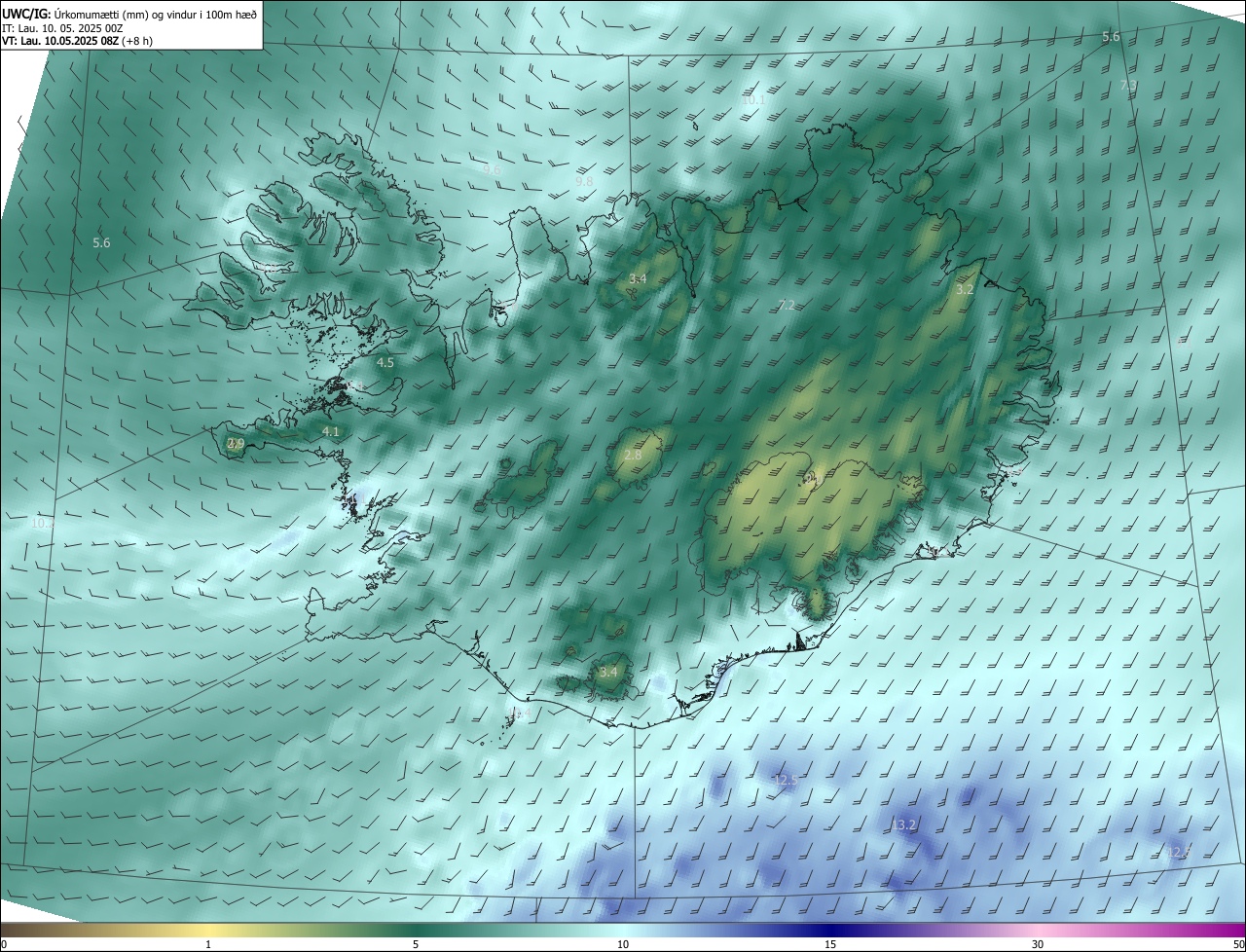
Task: Click the 10.2 value label
Action: 42,524
